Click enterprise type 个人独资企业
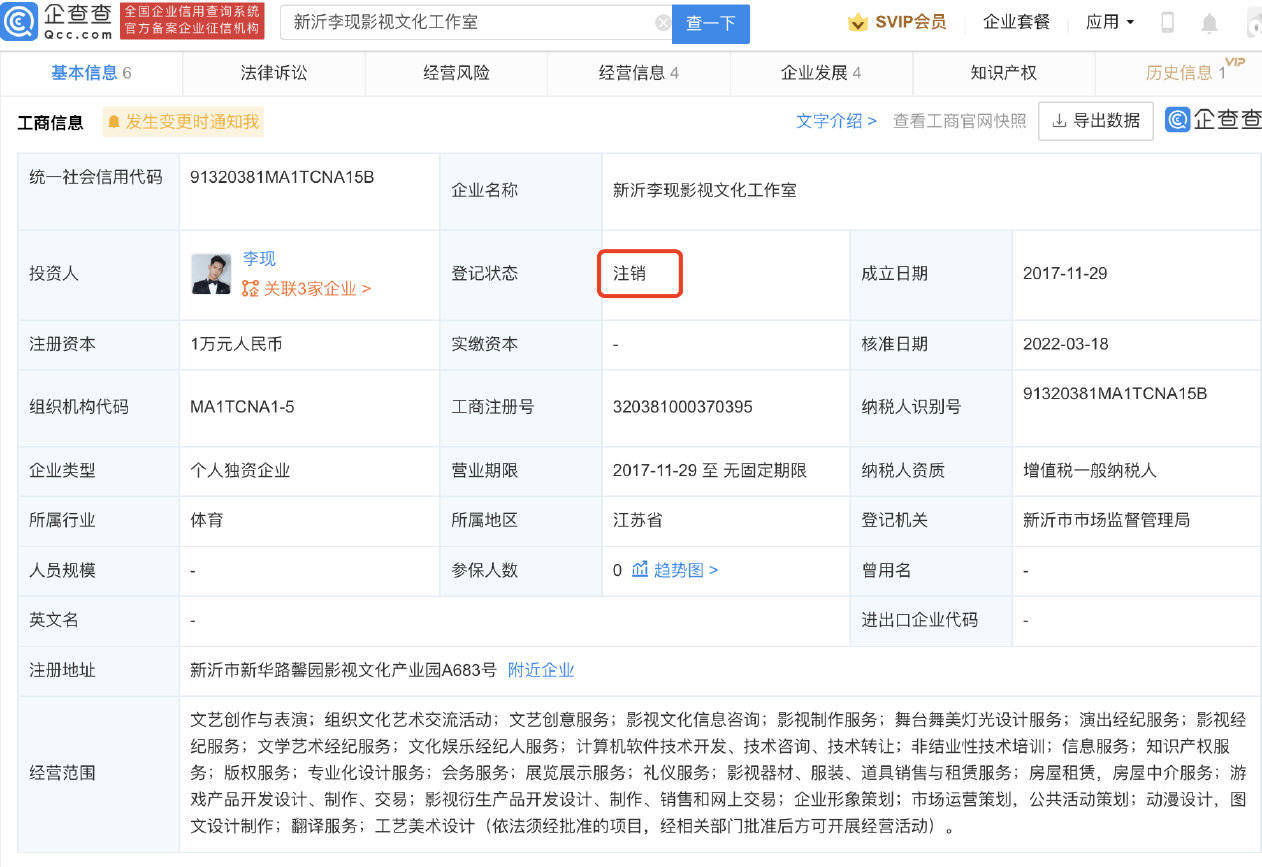1262x867 pixels. point(241,470)
